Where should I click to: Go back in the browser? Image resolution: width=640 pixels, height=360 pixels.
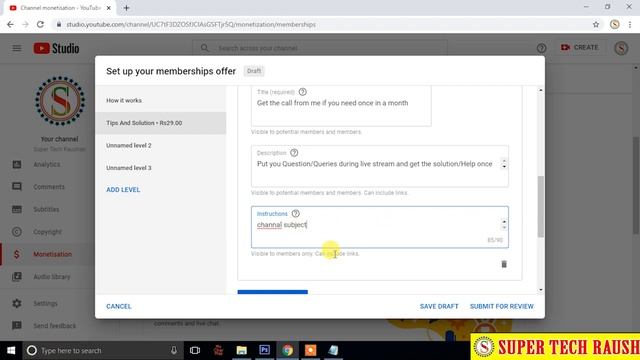(10, 24)
